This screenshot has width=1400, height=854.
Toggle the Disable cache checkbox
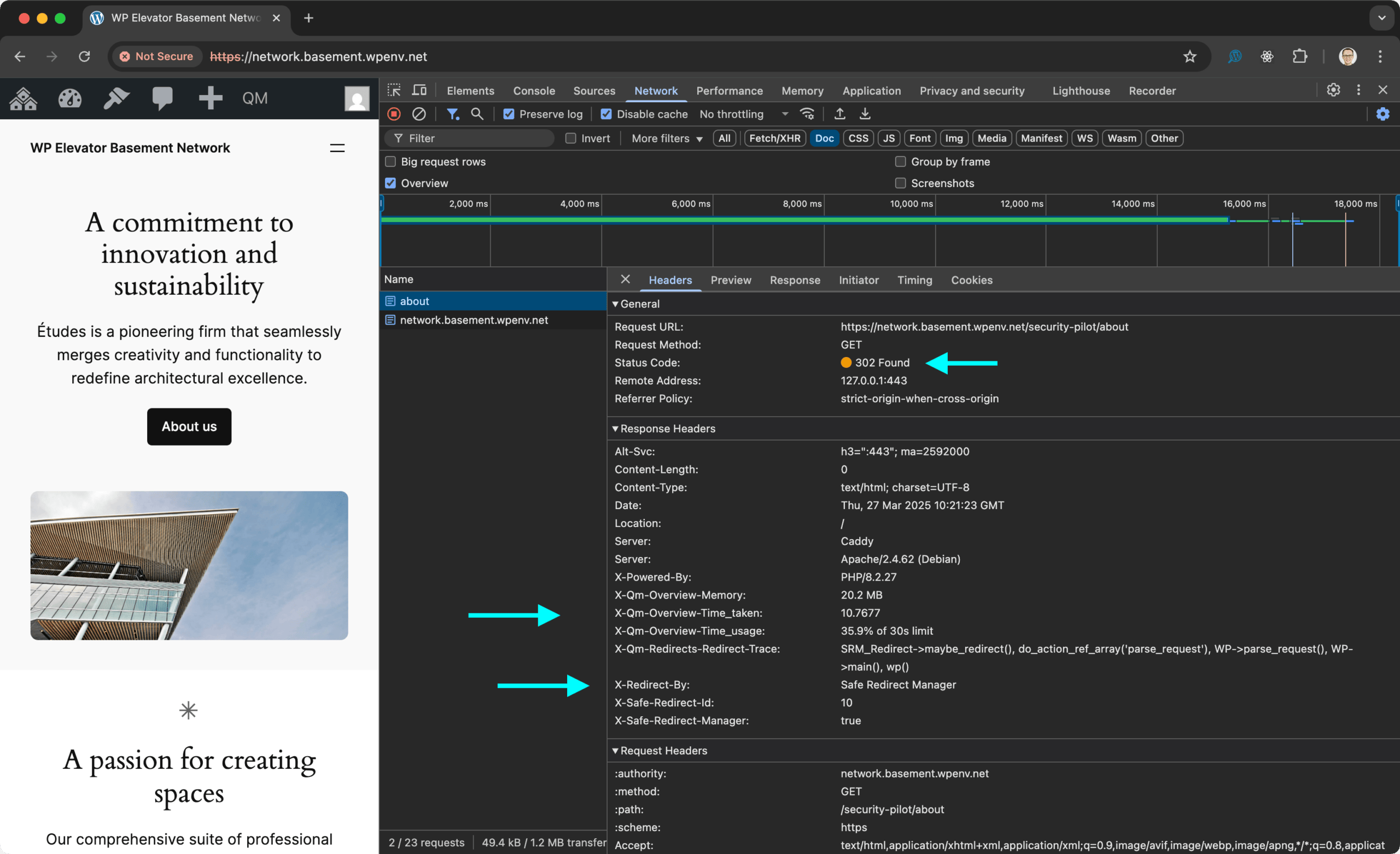(606, 114)
